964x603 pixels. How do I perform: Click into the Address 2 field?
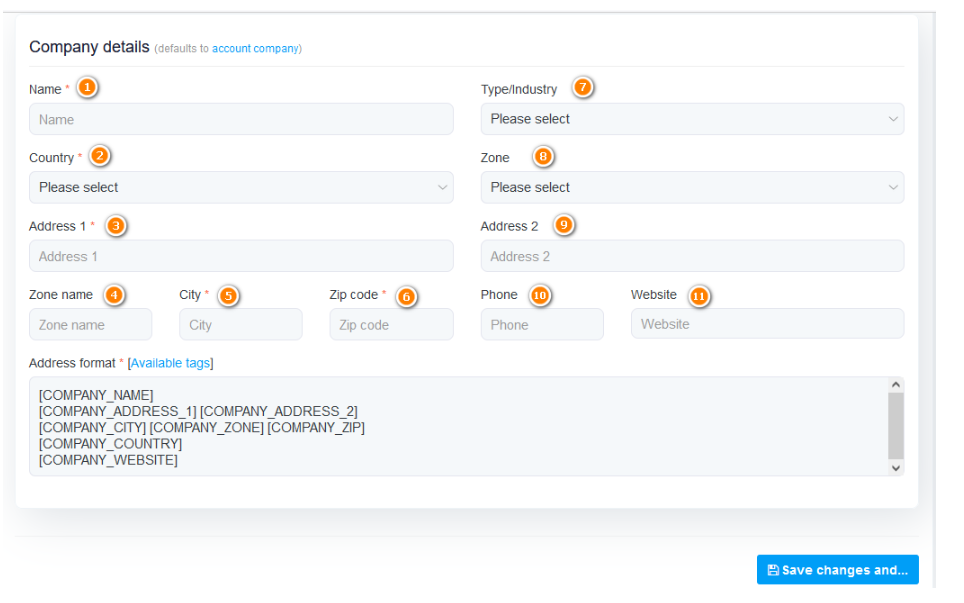[x=692, y=256]
